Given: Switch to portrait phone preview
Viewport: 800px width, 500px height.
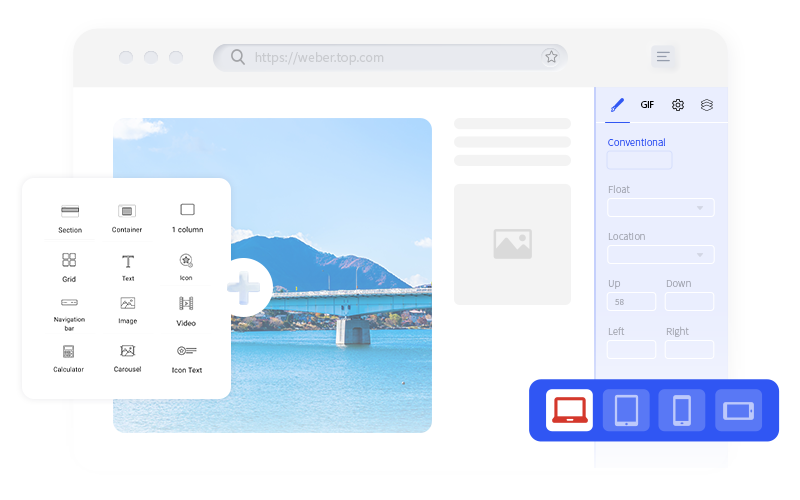Looking at the screenshot, I should point(682,410).
